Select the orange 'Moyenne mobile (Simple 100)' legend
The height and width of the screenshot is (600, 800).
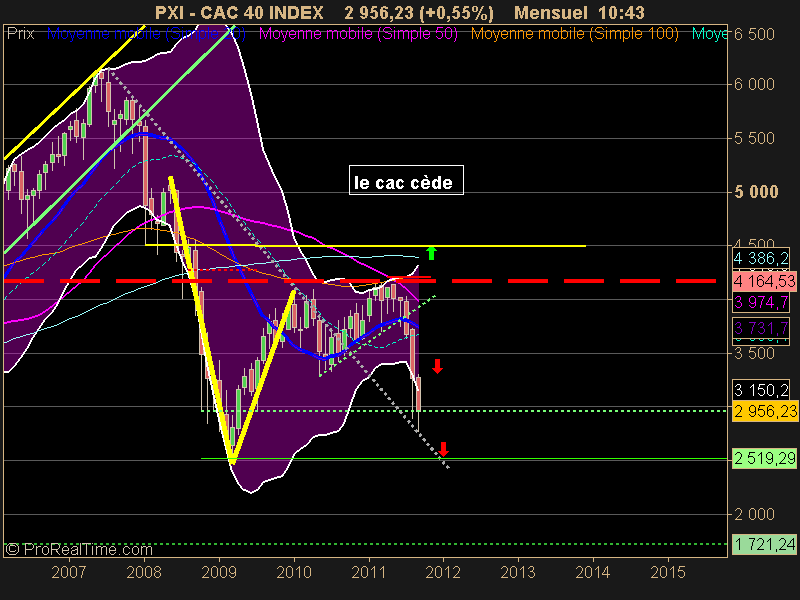pos(574,34)
